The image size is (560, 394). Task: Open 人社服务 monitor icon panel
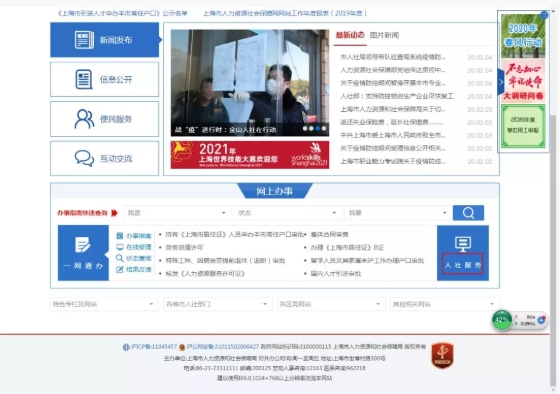coord(463,253)
